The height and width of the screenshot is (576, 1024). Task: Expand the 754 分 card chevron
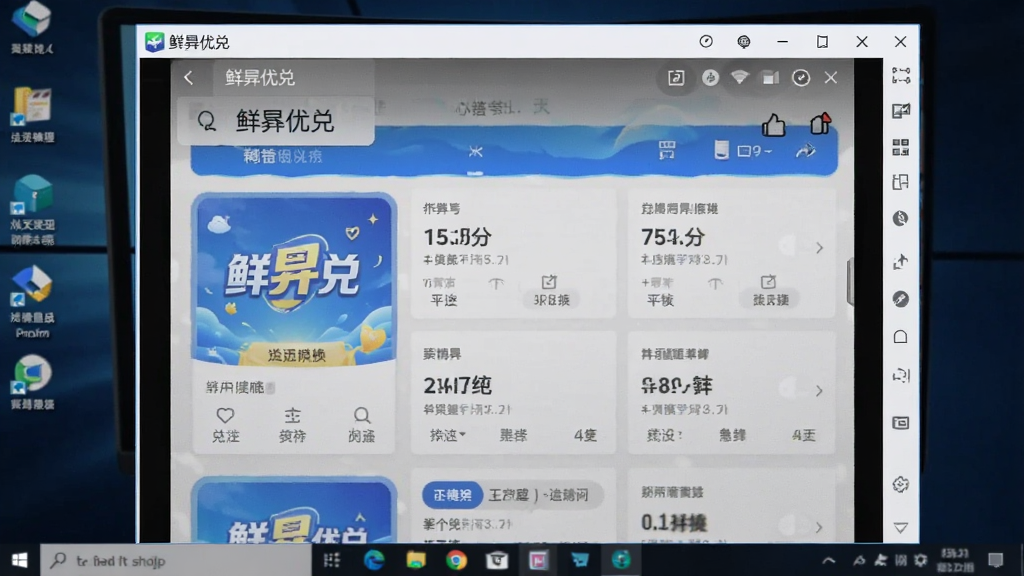(x=820, y=248)
